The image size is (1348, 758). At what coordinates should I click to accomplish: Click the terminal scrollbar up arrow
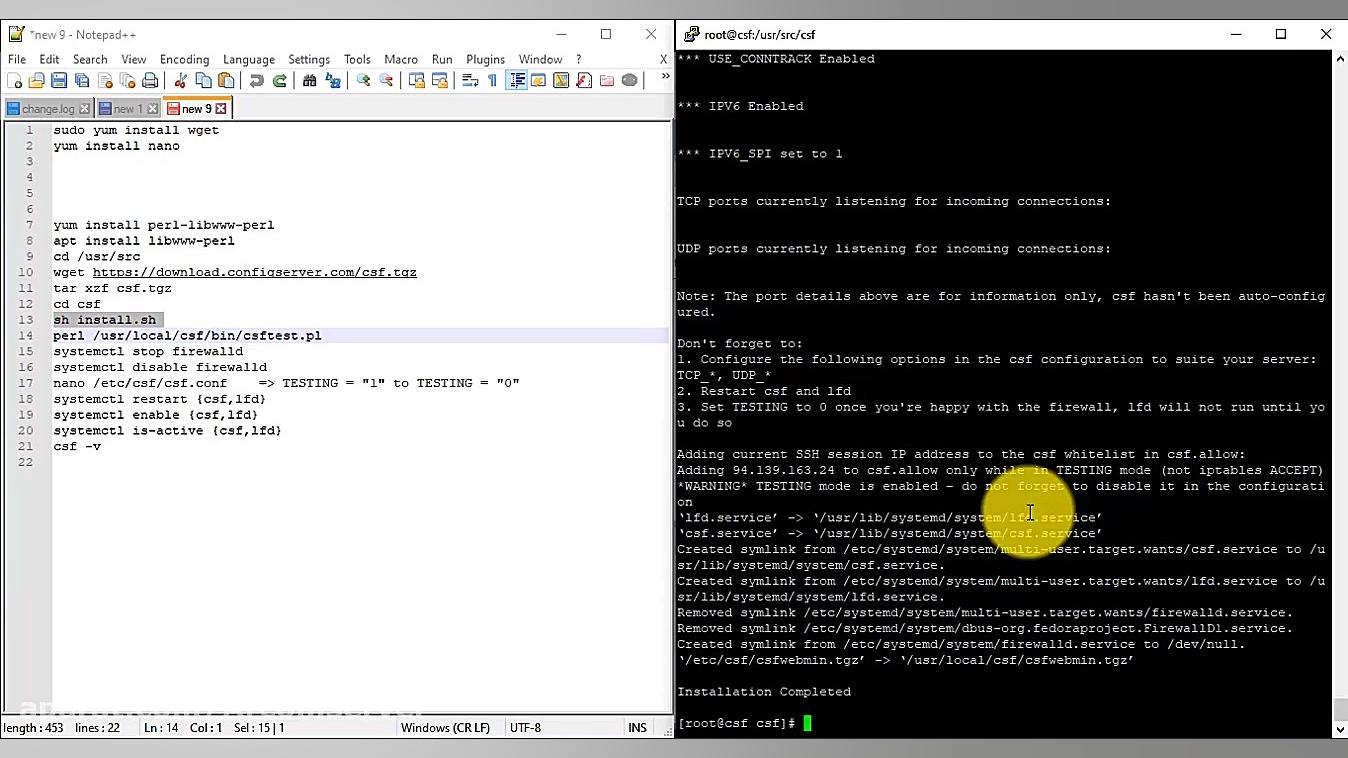click(x=1340, y=59)
